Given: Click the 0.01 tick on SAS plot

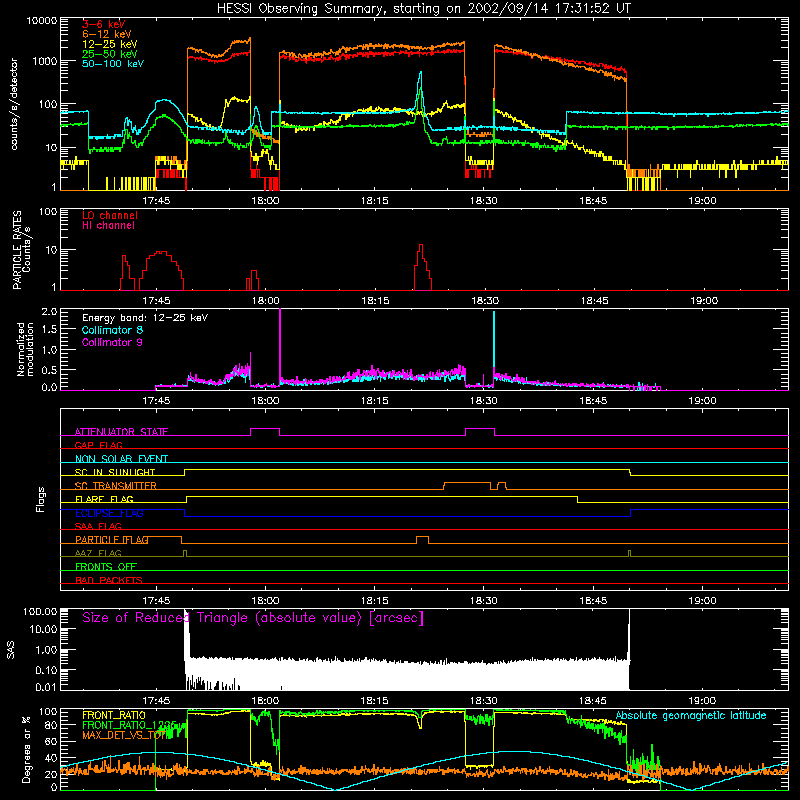Looking at the screenshot, I should point(46,687).
